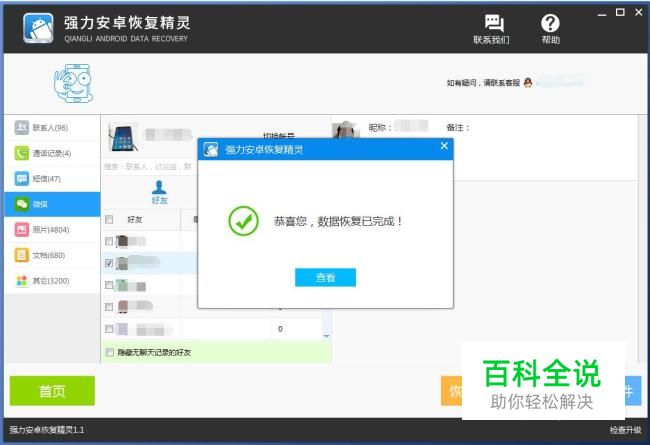Select 其它(3200) in the sidebar
This screenshot has height=445, width=650.
pyautogui.click(x=52, y=281)
